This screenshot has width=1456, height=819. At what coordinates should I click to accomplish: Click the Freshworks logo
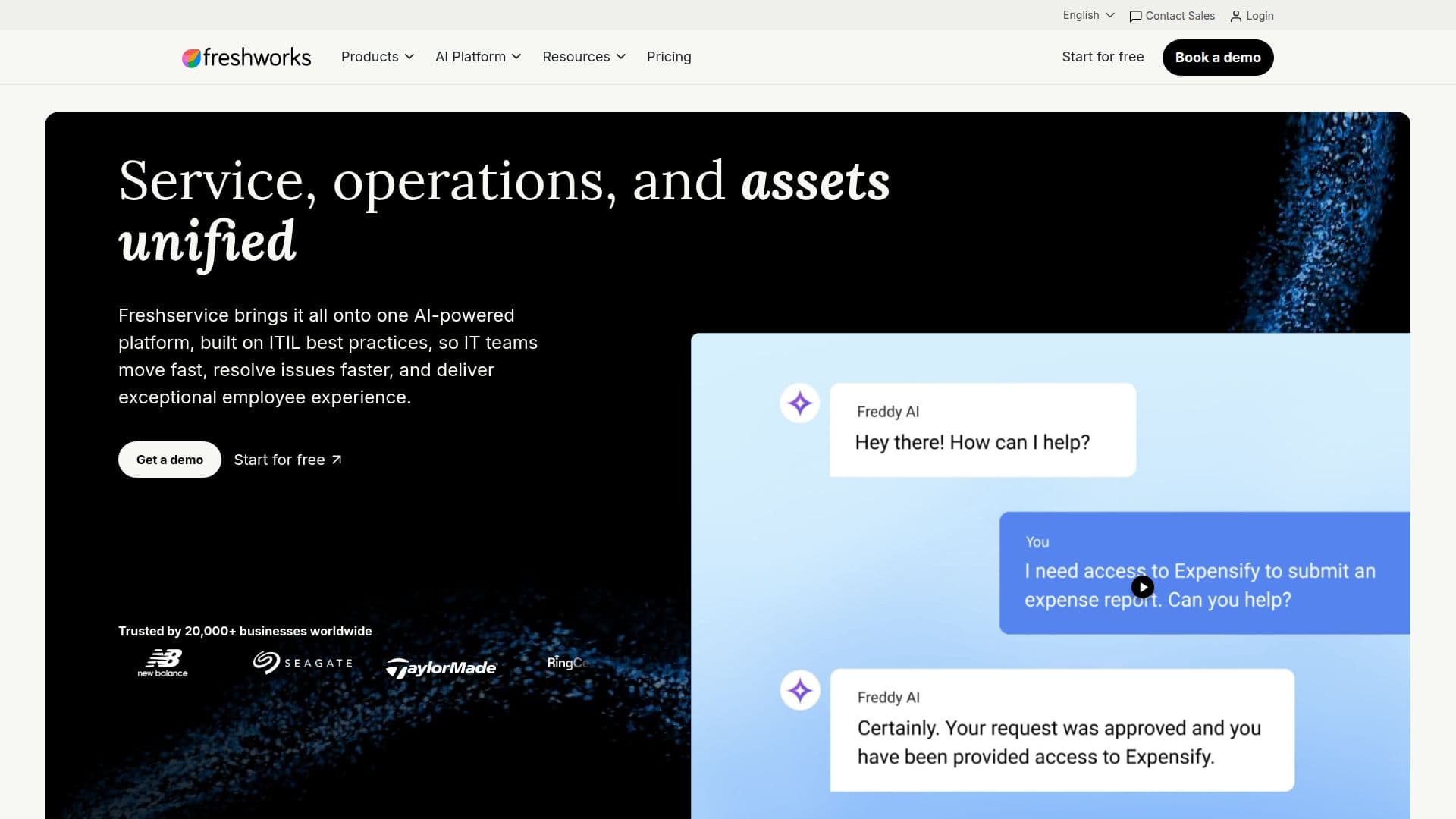[246, 58]
